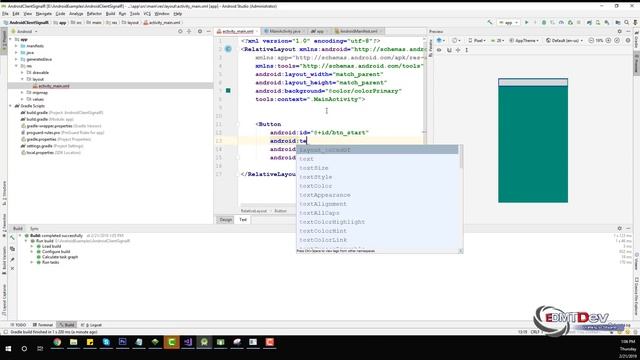Click the Android Studio taskbar icon
Viewport: 640px width, 360px height.
coord(204,342)
